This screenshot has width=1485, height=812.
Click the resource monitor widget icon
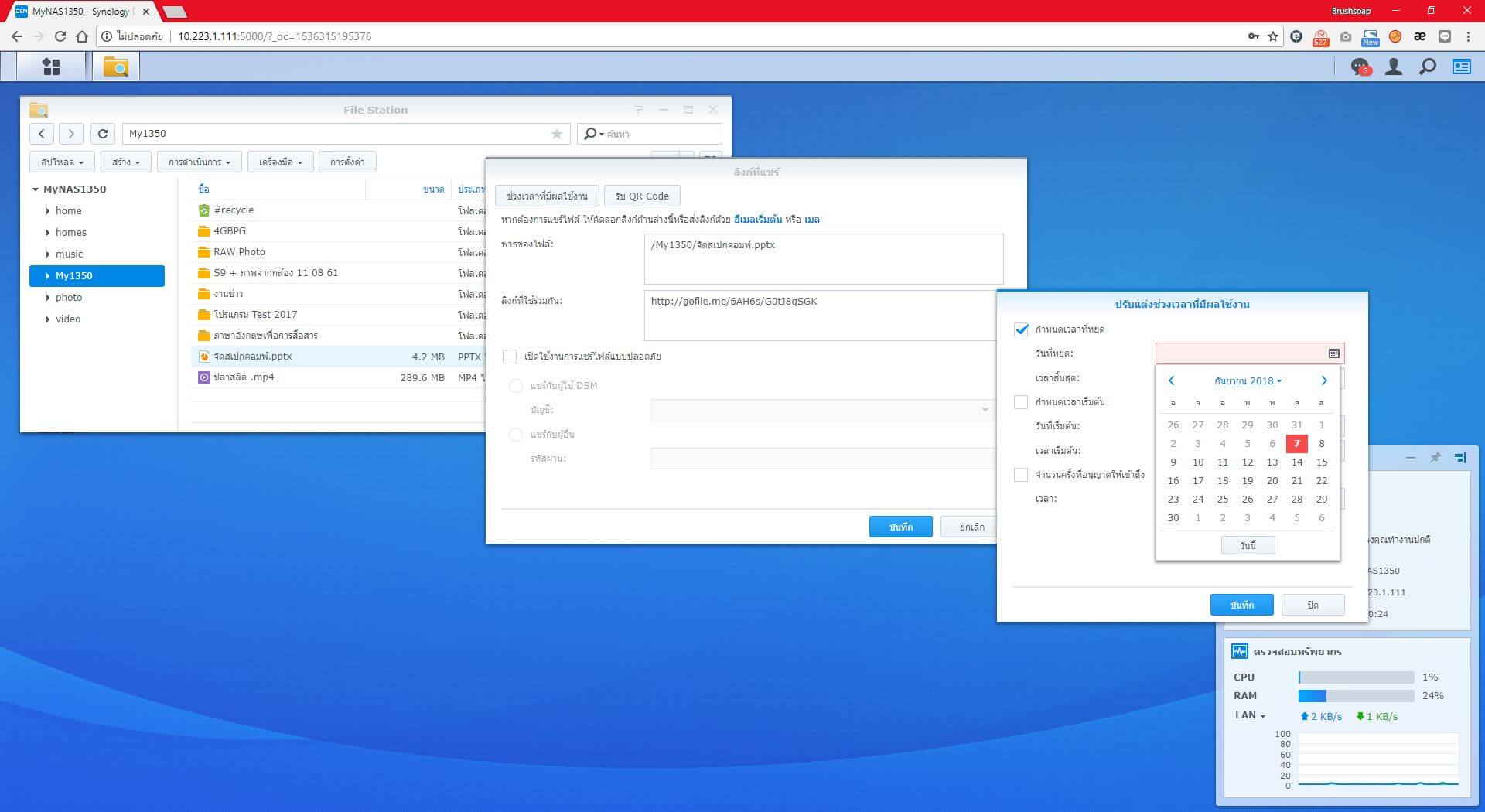pos(1240,651)
